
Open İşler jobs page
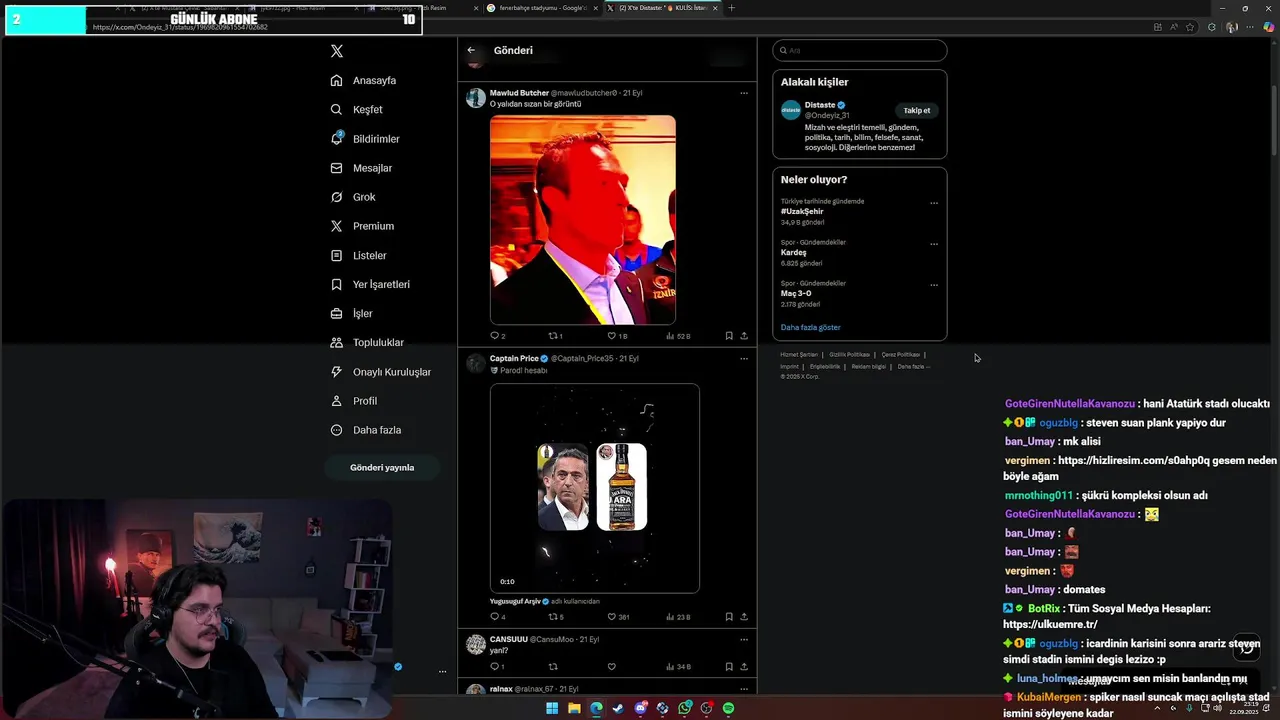(351, 313)
